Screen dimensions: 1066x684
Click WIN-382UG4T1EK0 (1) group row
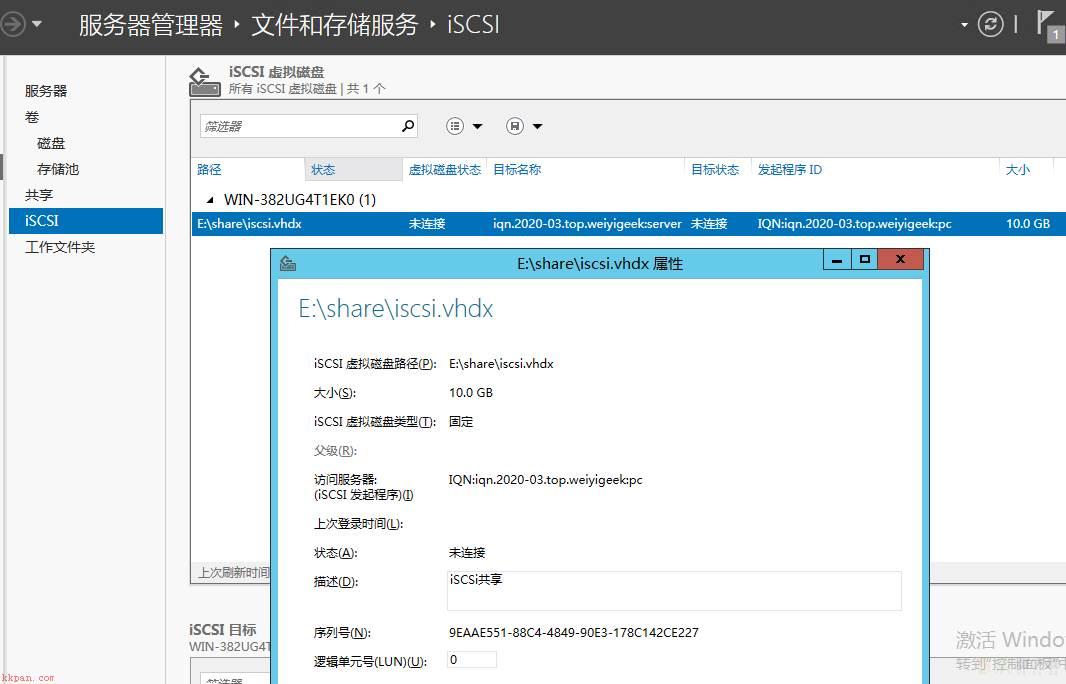point(300,200)
